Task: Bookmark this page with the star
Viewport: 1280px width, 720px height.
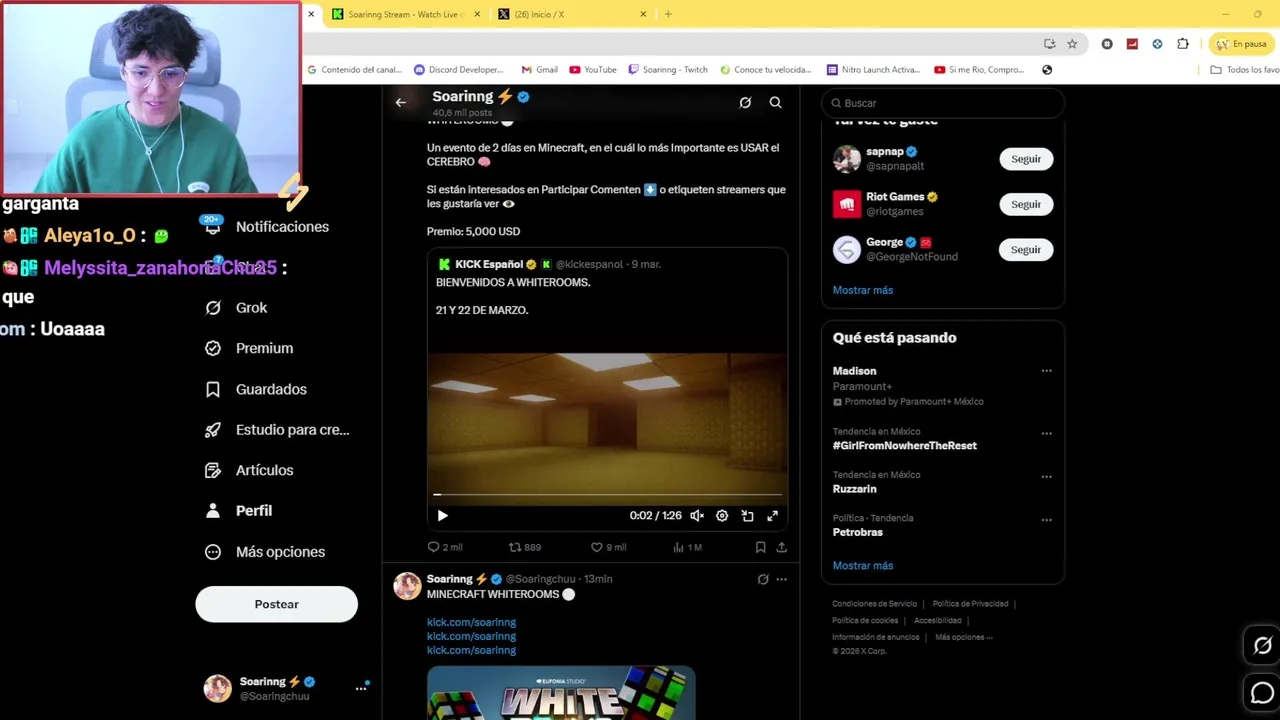Action: (x=1072, y=44)
